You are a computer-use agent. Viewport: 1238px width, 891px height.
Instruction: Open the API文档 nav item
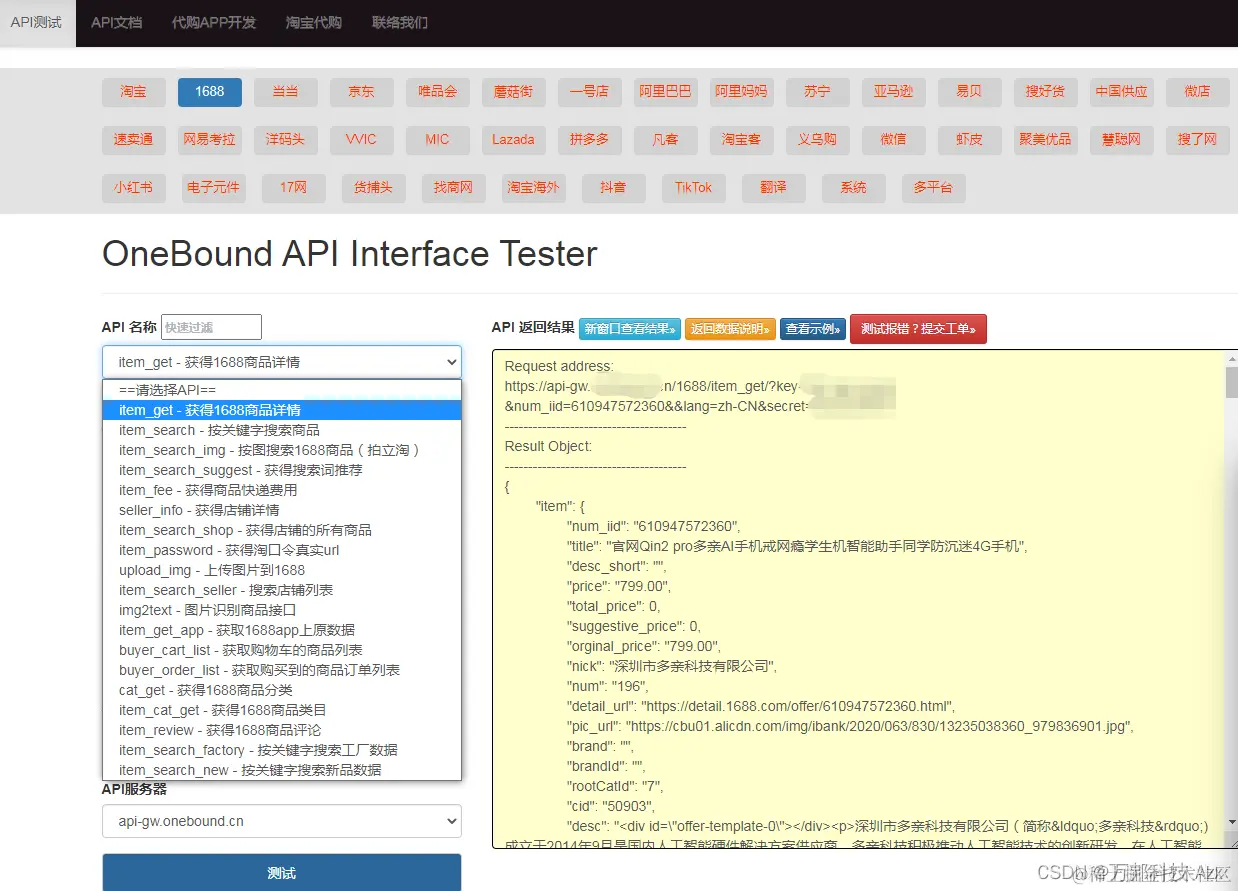116,22
